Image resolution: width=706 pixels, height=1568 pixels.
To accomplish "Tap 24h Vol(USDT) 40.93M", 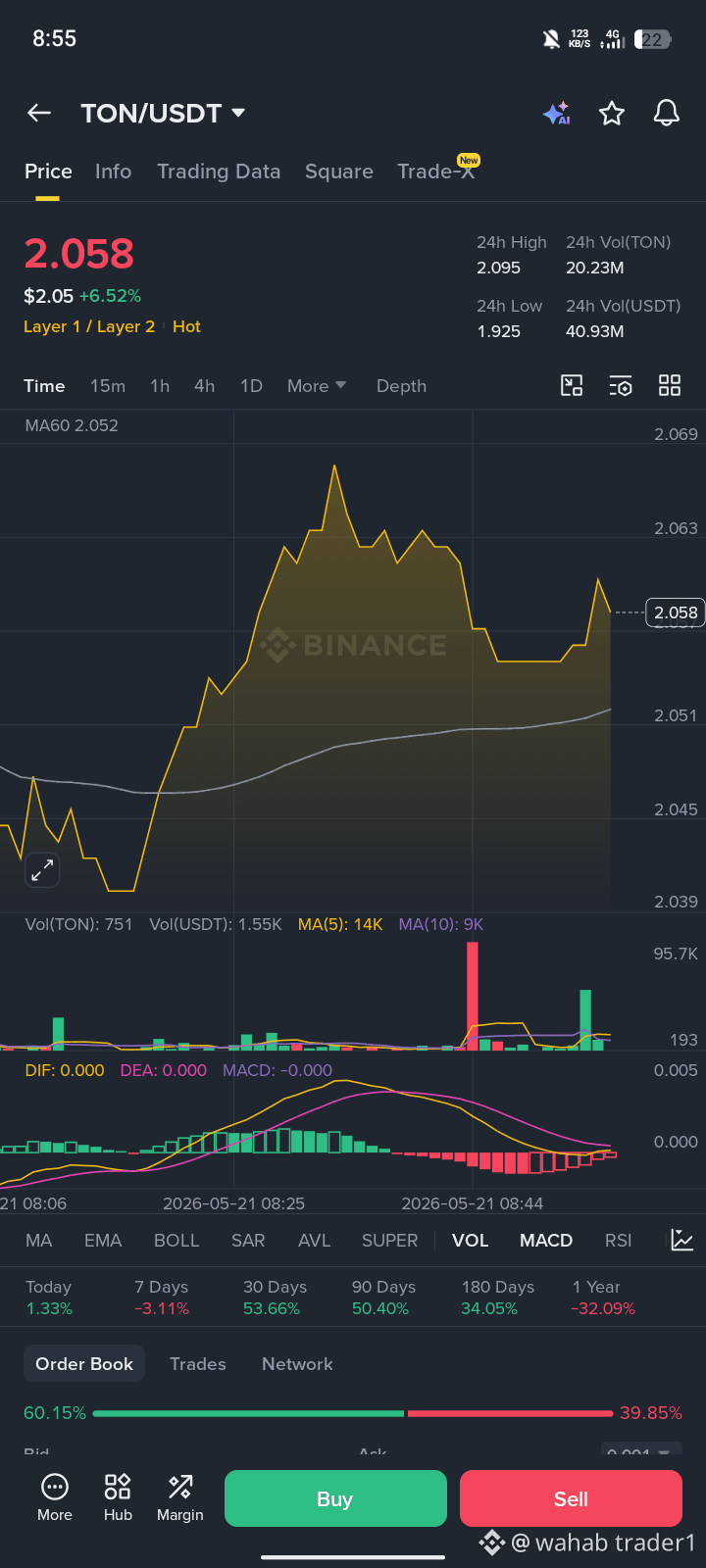I will 594,331.
